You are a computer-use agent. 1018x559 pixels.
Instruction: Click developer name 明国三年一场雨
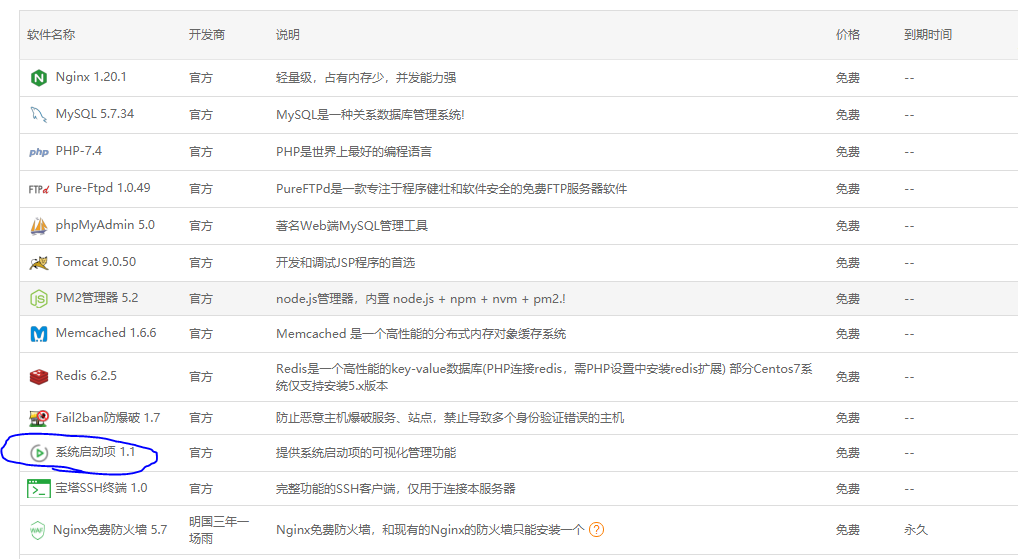219,530
